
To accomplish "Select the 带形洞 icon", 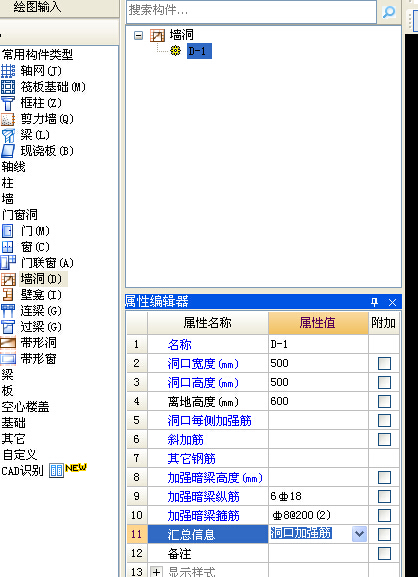I will [x=8, y=343].
